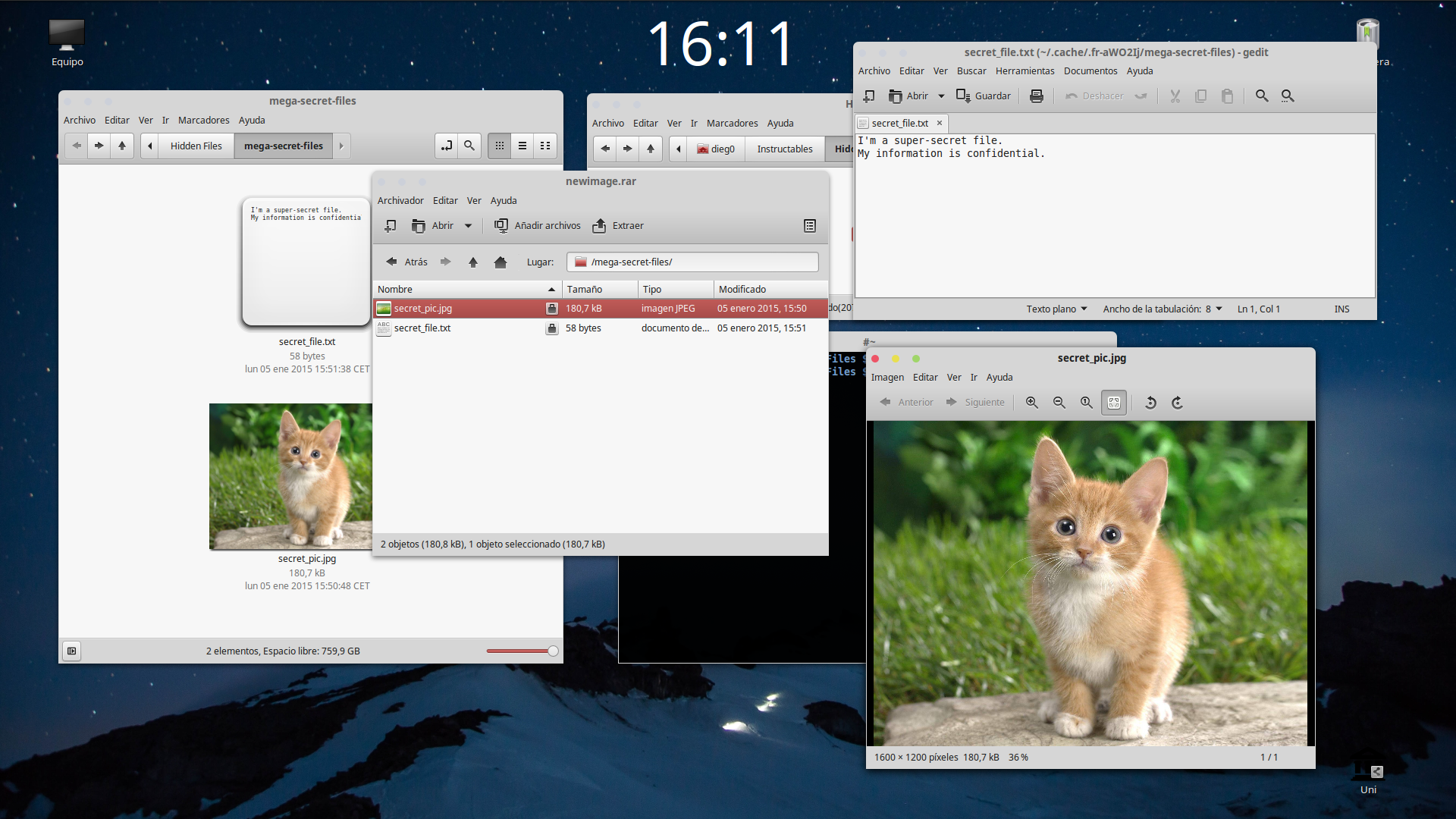Viewport: 1456px width, 819px height.
Task: Select secret_pic.jpg row in archive list
Action: click(x=600, y=308)
